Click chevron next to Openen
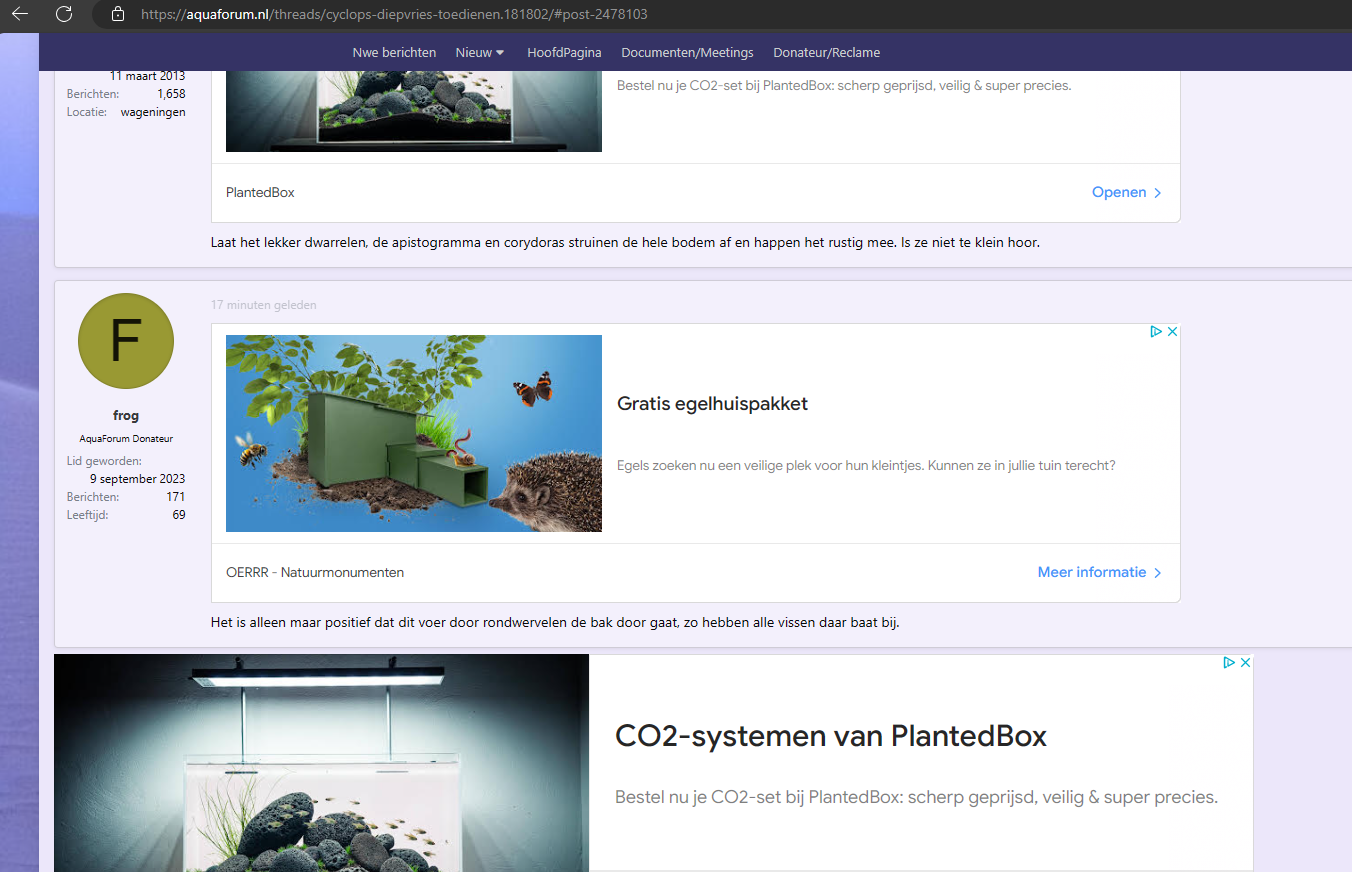The image size is (1352, 872). [1158, 193]
